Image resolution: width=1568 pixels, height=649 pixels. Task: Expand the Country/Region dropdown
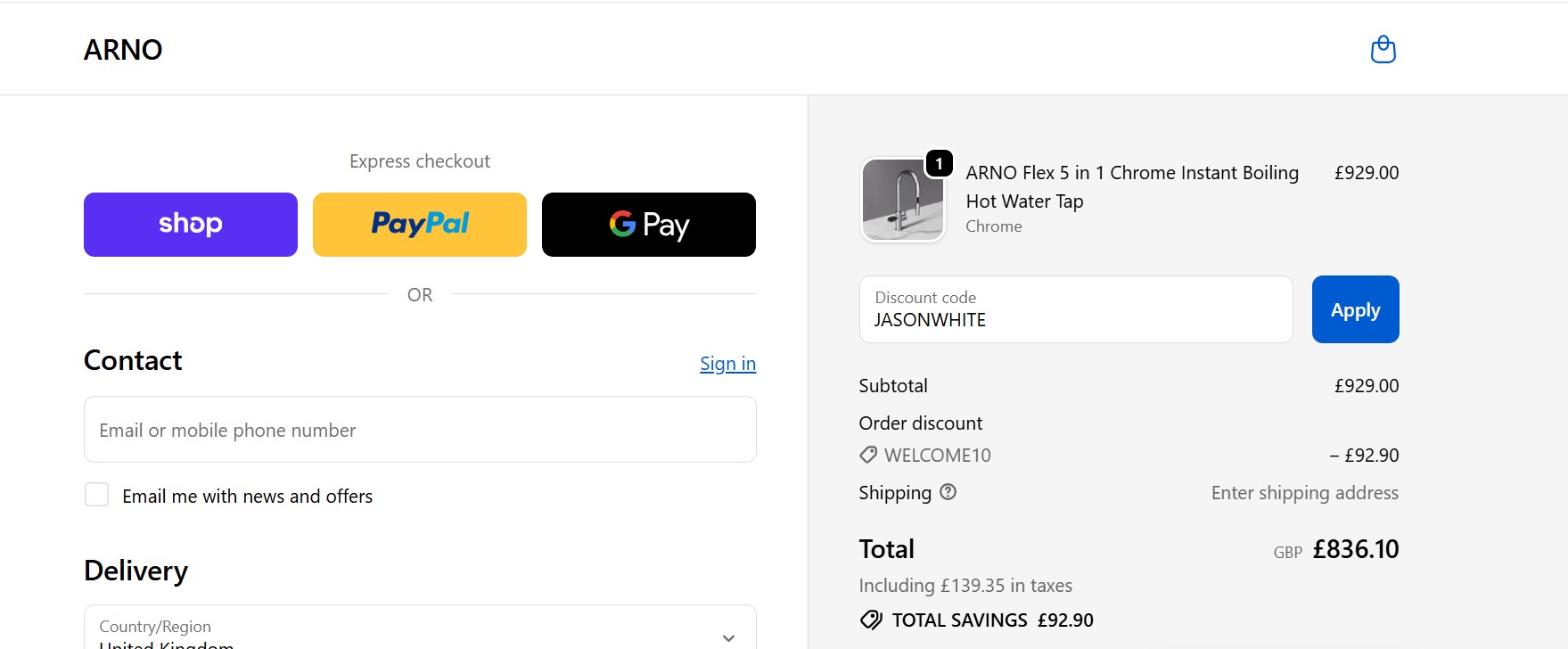419,630
